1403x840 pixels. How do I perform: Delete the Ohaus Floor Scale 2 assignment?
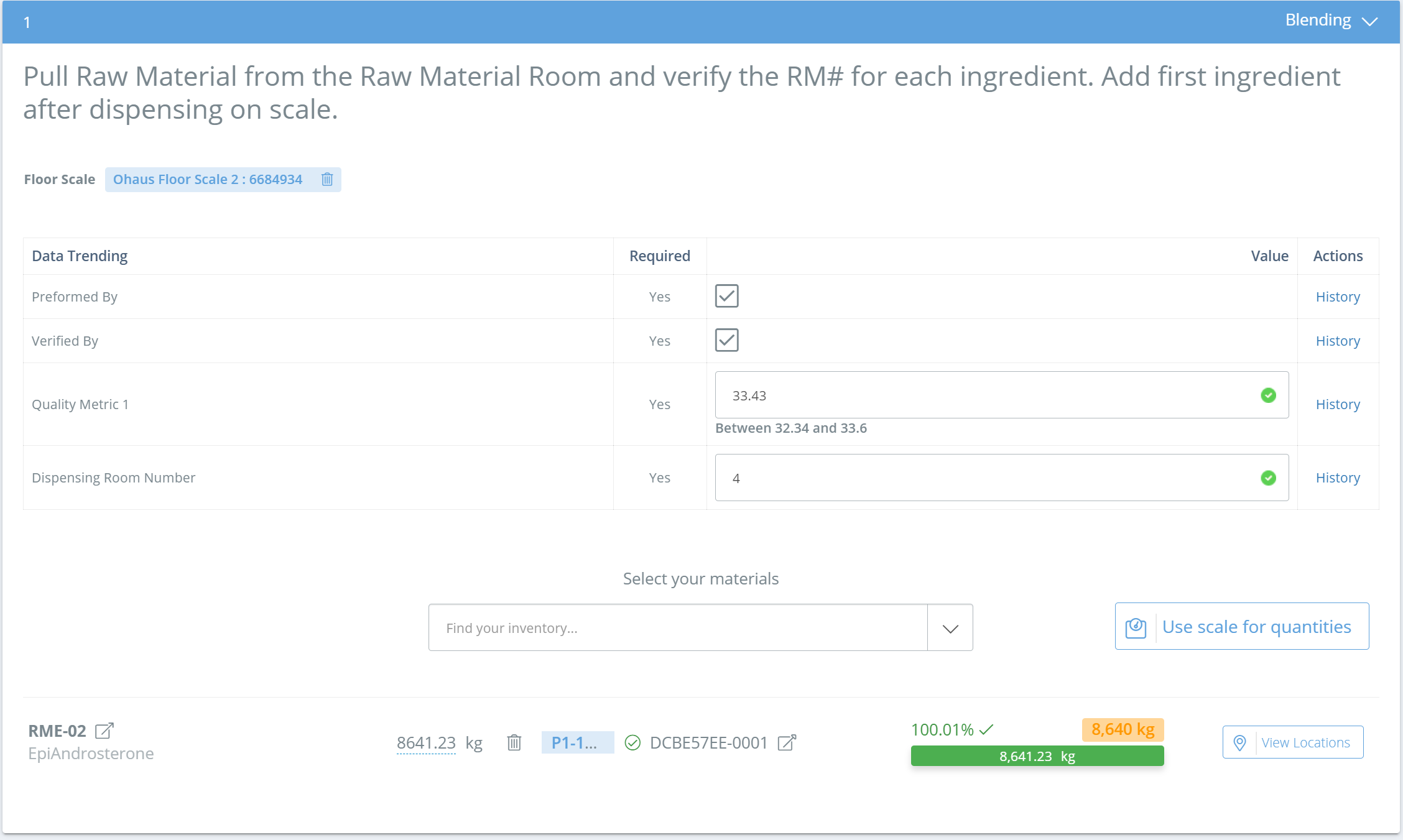[327, 180]
